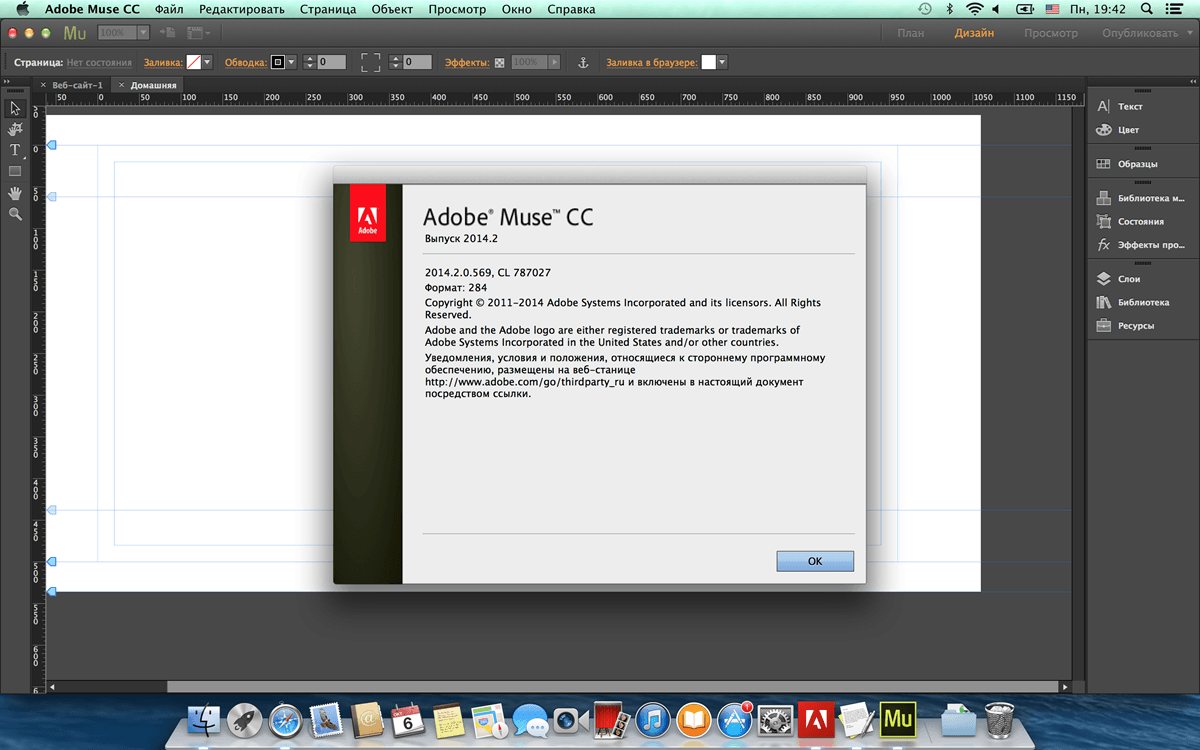Open Safari from the Dock
Image resolution: width=1200 pixels, height=750 pixels.
coord(285,719)
